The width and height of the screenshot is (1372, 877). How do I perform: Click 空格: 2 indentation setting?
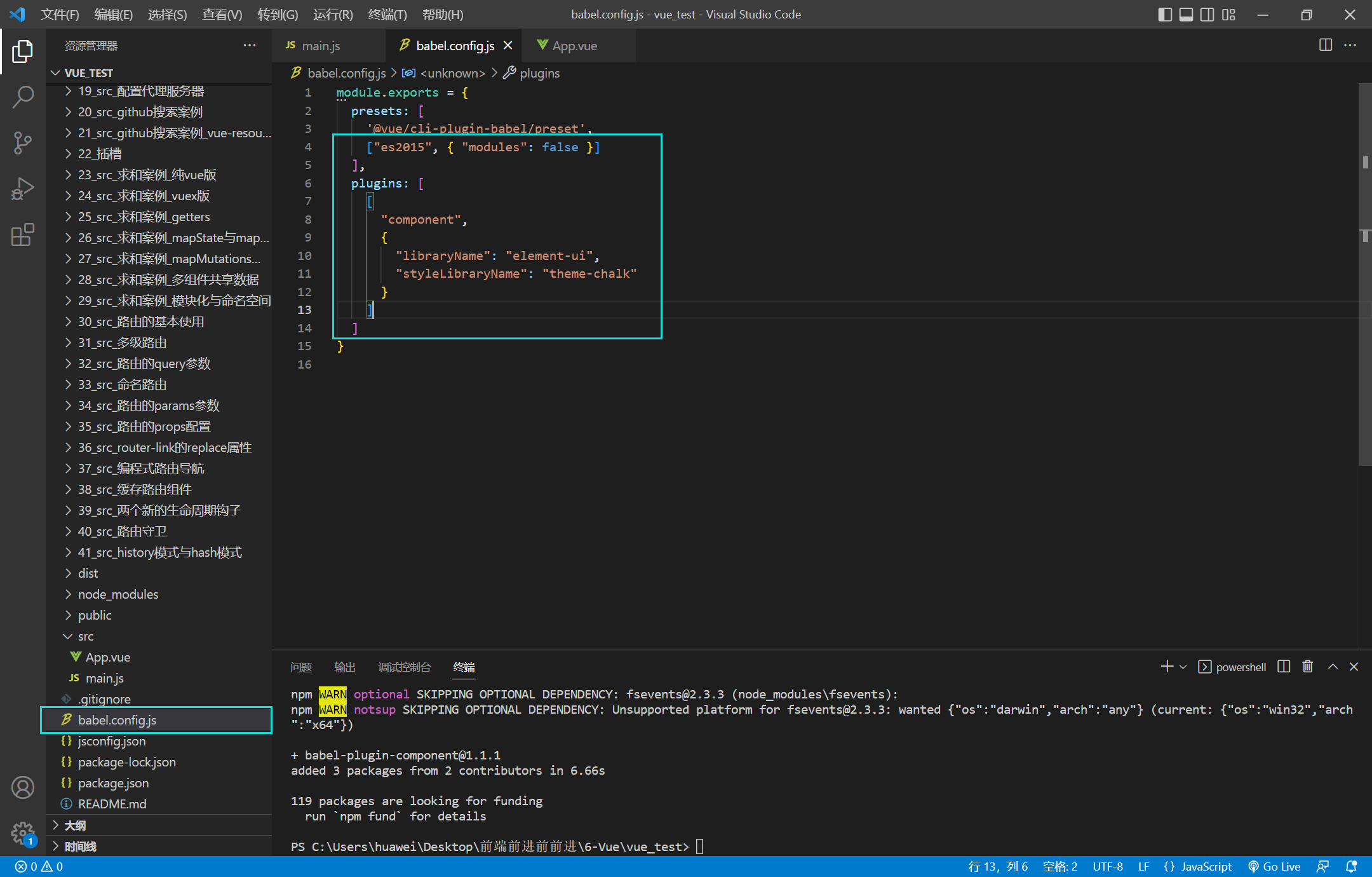coord(1060,866)
